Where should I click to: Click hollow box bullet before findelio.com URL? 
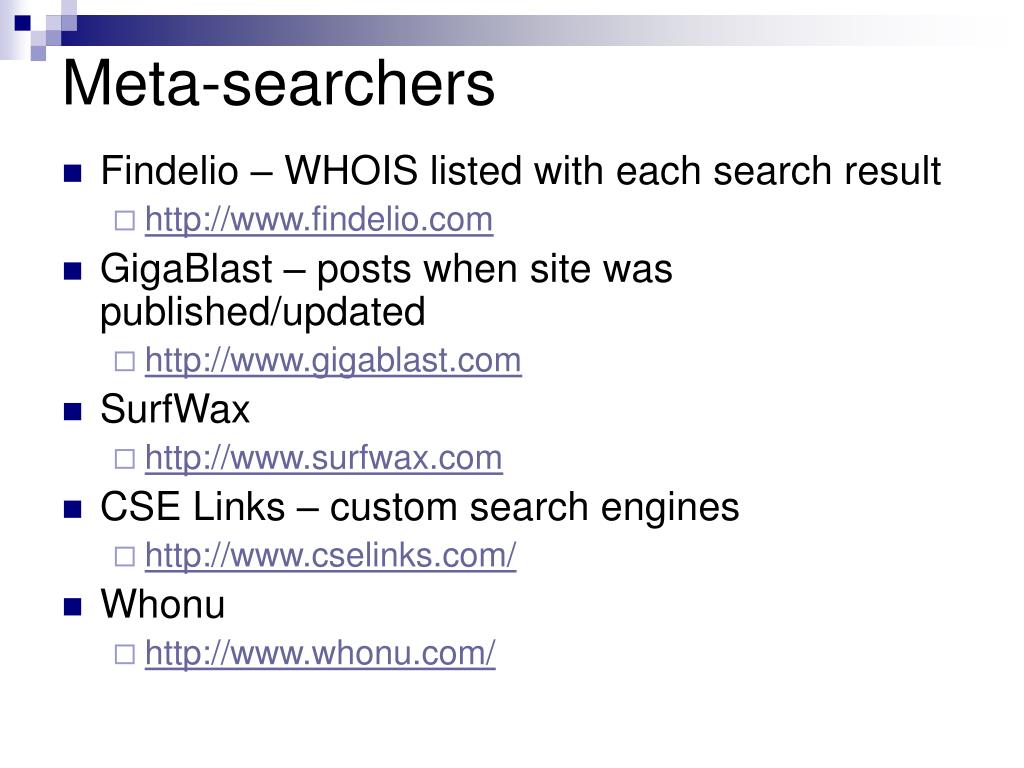pos(124,221)
